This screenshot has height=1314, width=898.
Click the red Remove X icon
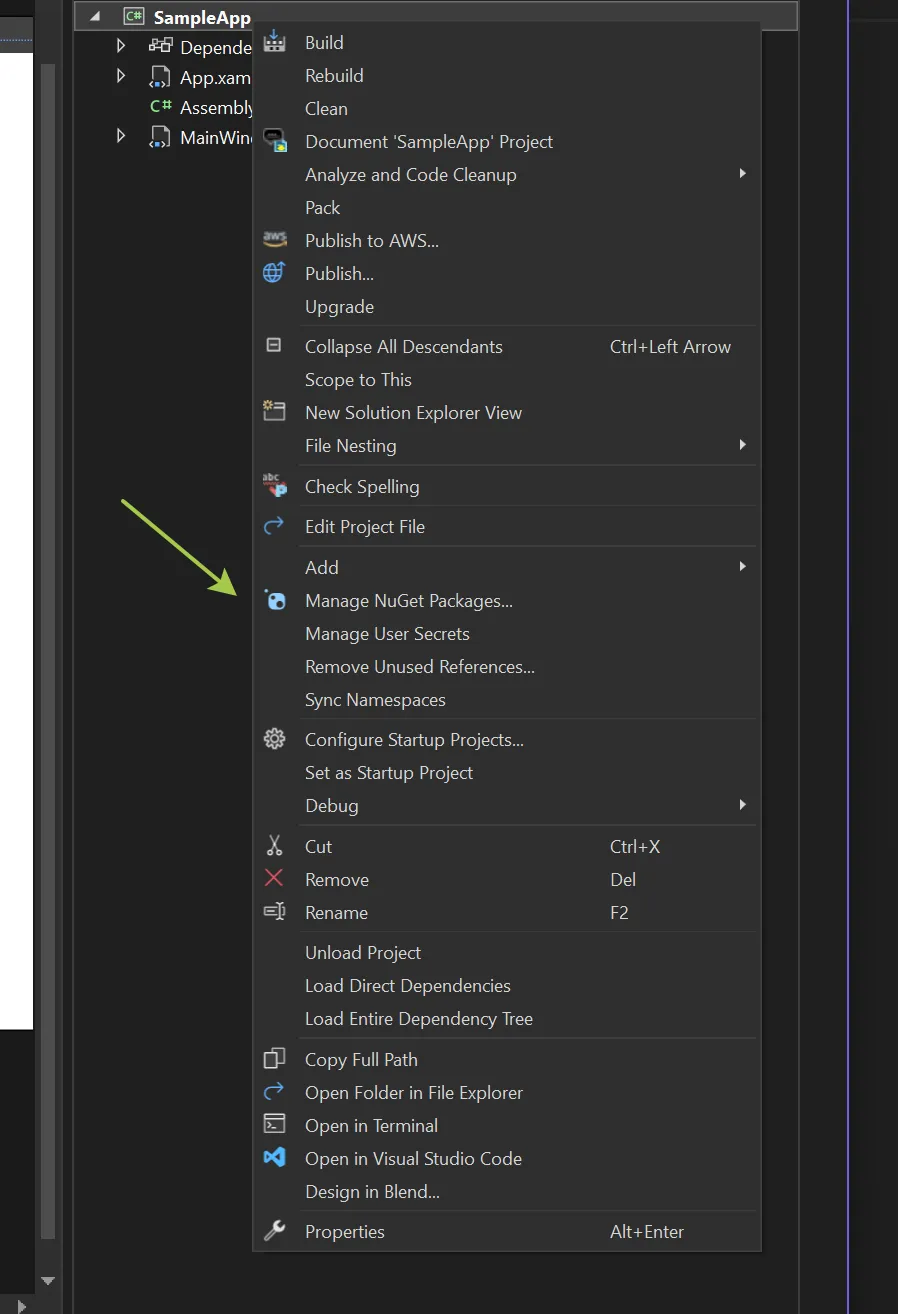pos(274,878)
